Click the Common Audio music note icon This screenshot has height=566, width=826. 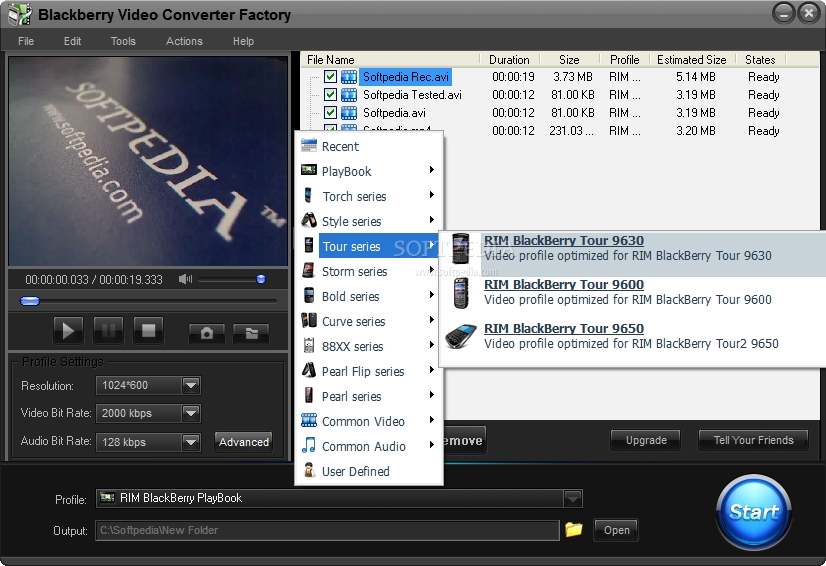click(309, 445)
